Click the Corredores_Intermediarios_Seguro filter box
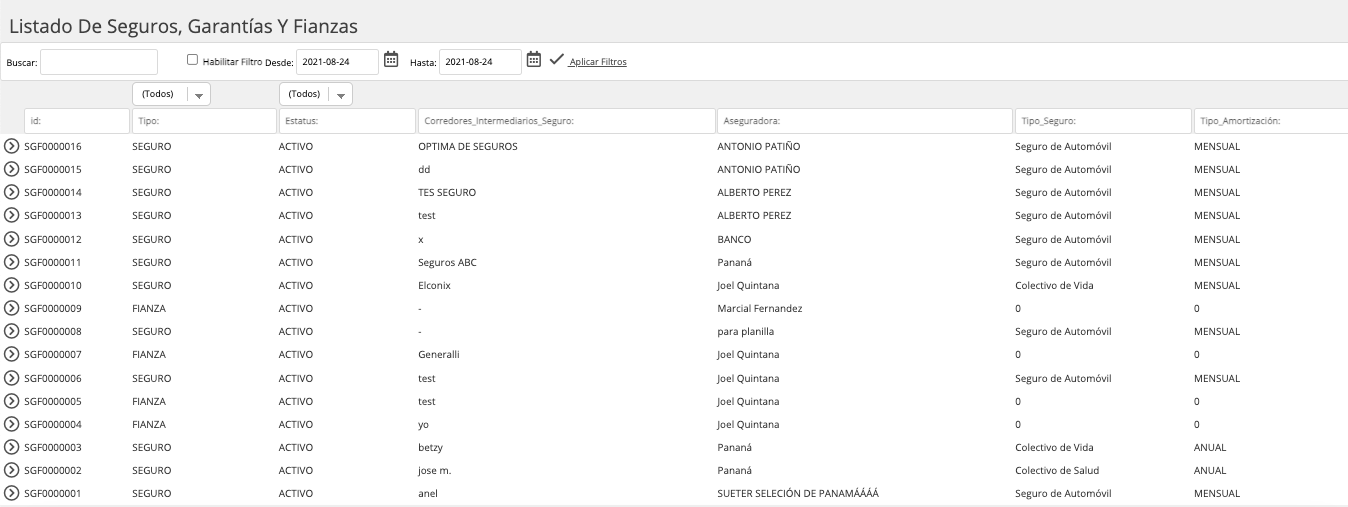 point(566,121)
